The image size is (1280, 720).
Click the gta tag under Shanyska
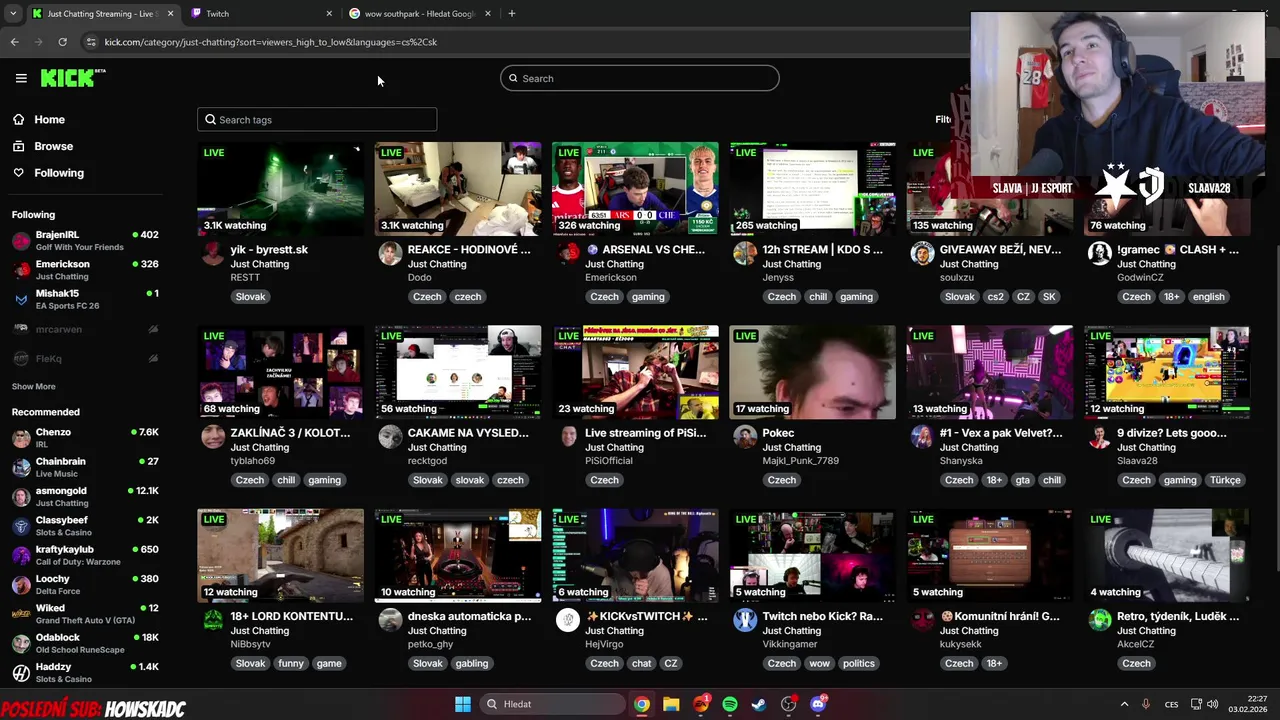(x=1023, y=480)
